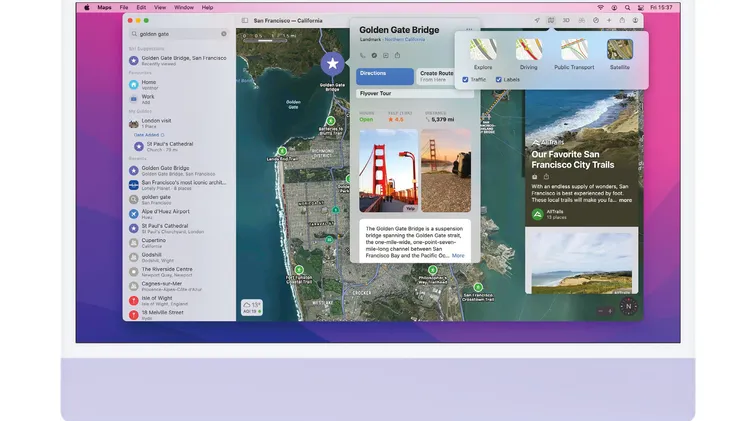
Task: Toggle the sidebar with the sidebar icon
Action: pos(244,21)
